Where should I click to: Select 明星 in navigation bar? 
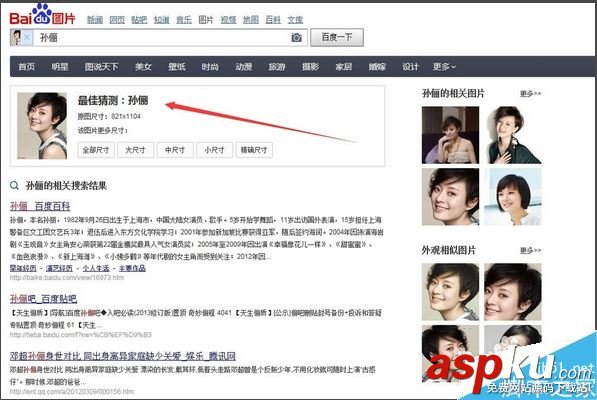(x=60, y=67)
